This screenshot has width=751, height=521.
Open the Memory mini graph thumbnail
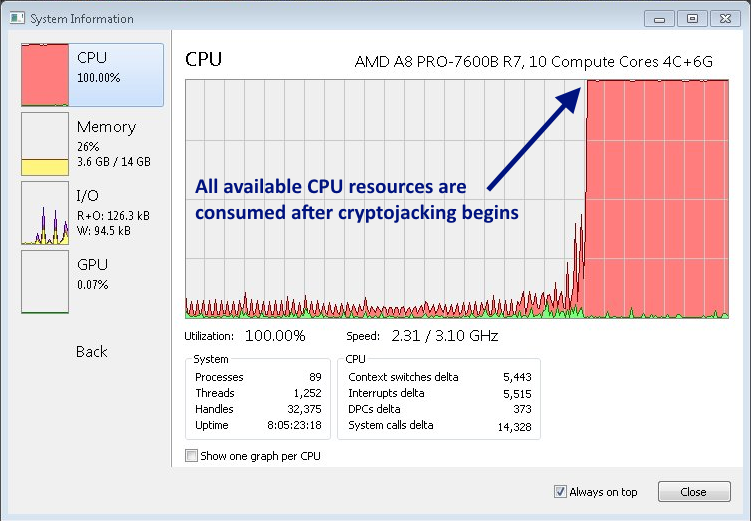point(45,144)
